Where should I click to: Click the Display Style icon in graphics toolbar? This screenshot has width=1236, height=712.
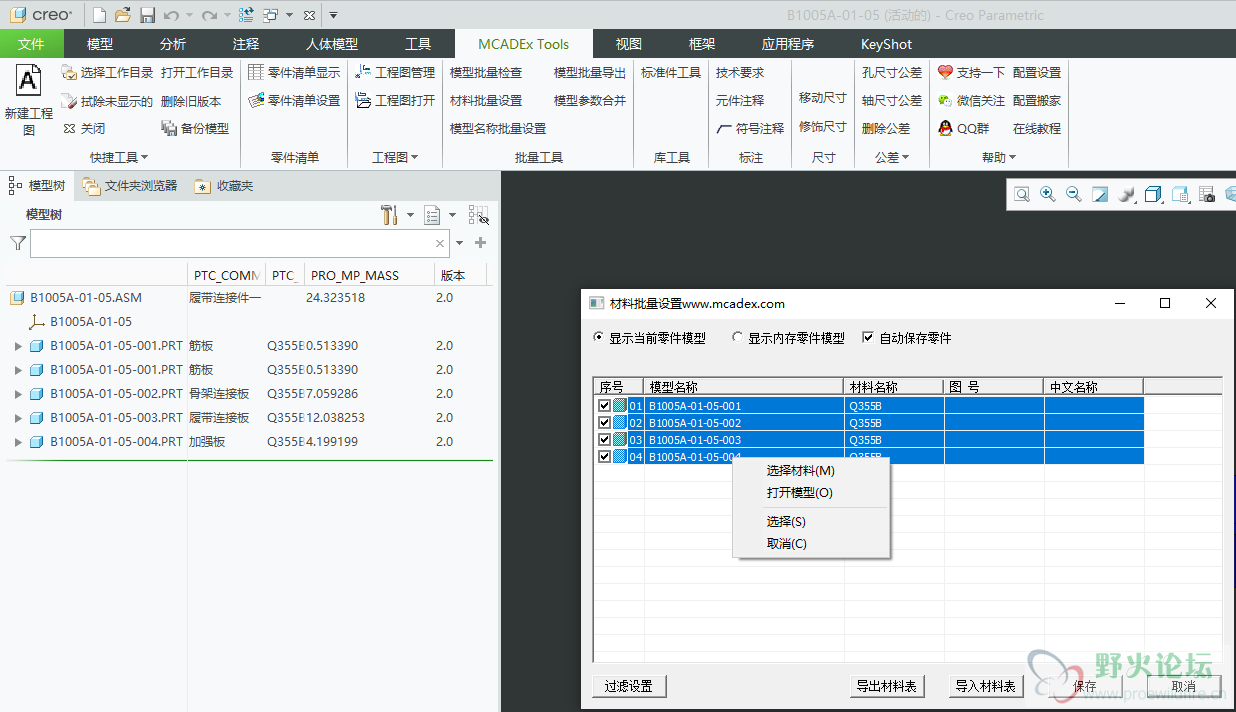[x=1152, y=195]
